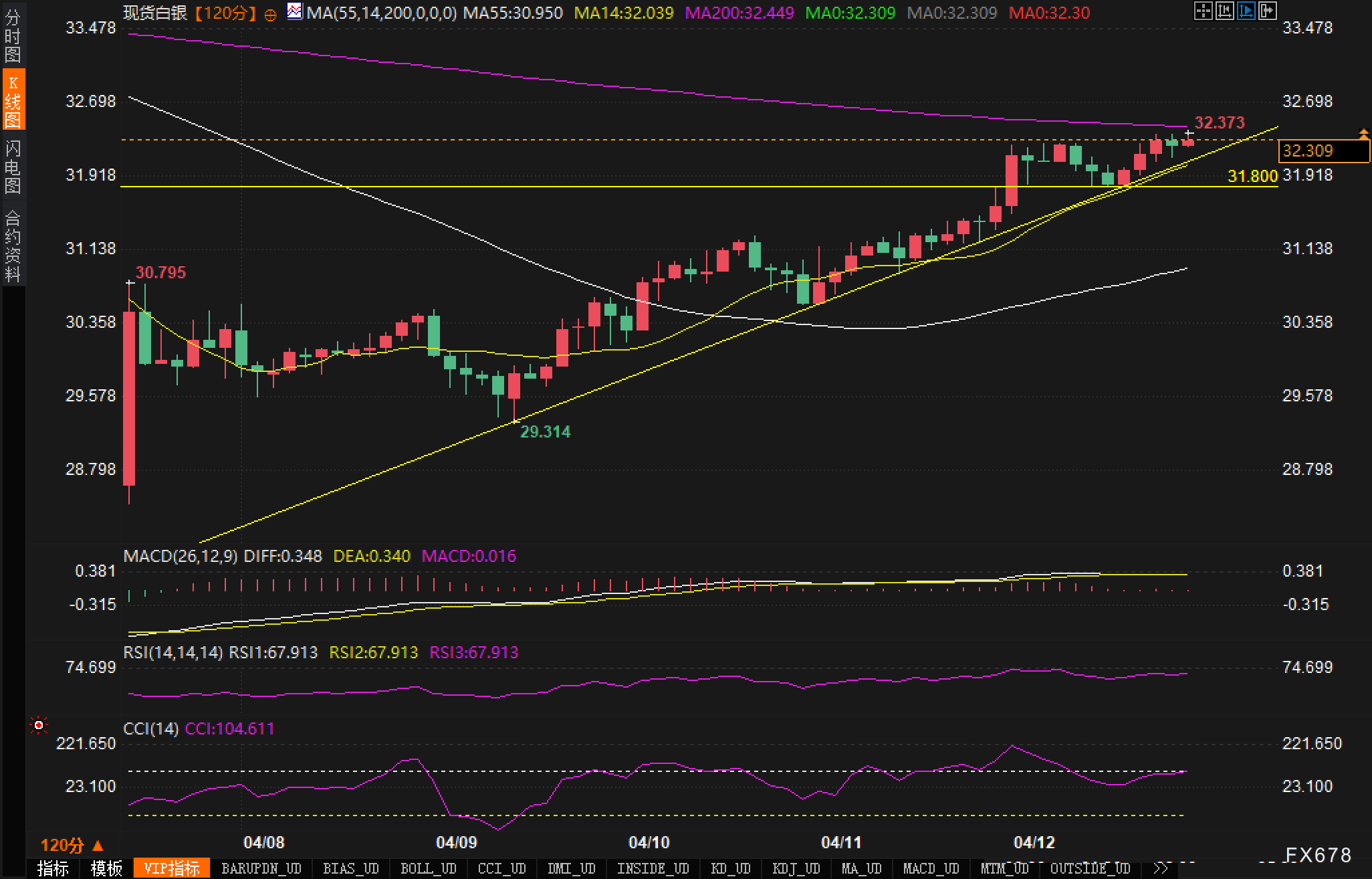Select the MACD_UD indicator tab
The image size is (1372, 879).
[x=931, y=868]
